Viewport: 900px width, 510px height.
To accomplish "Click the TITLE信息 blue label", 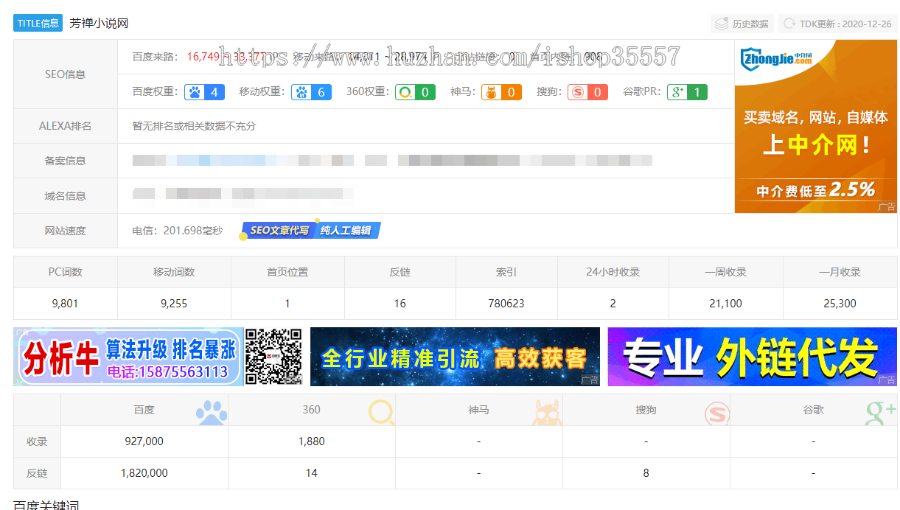I will pyautogui.click(x=38, y=24).
